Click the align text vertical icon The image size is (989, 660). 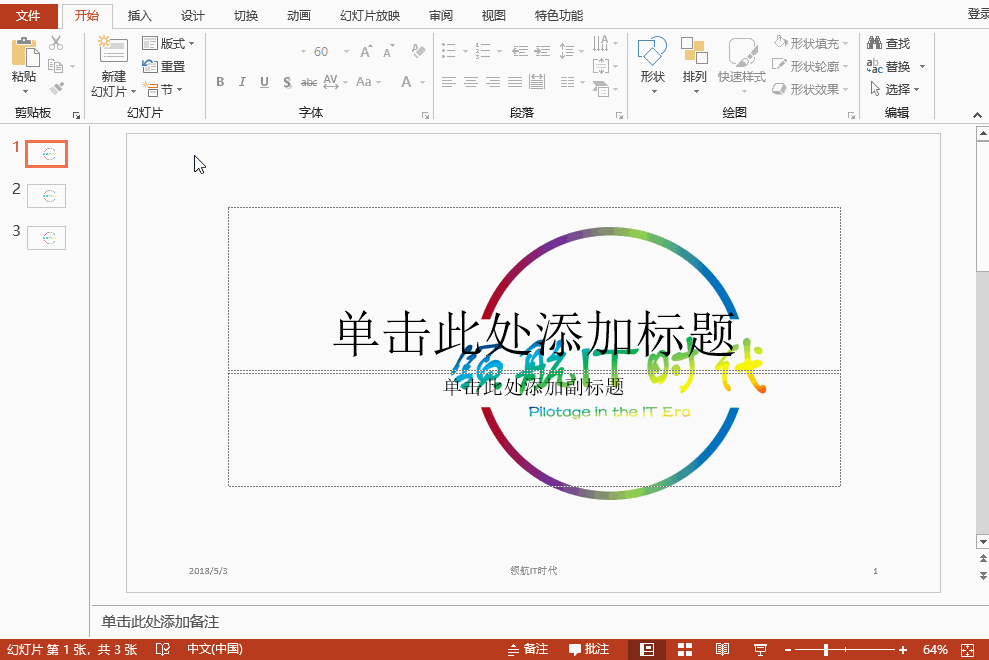pos(601,66)
